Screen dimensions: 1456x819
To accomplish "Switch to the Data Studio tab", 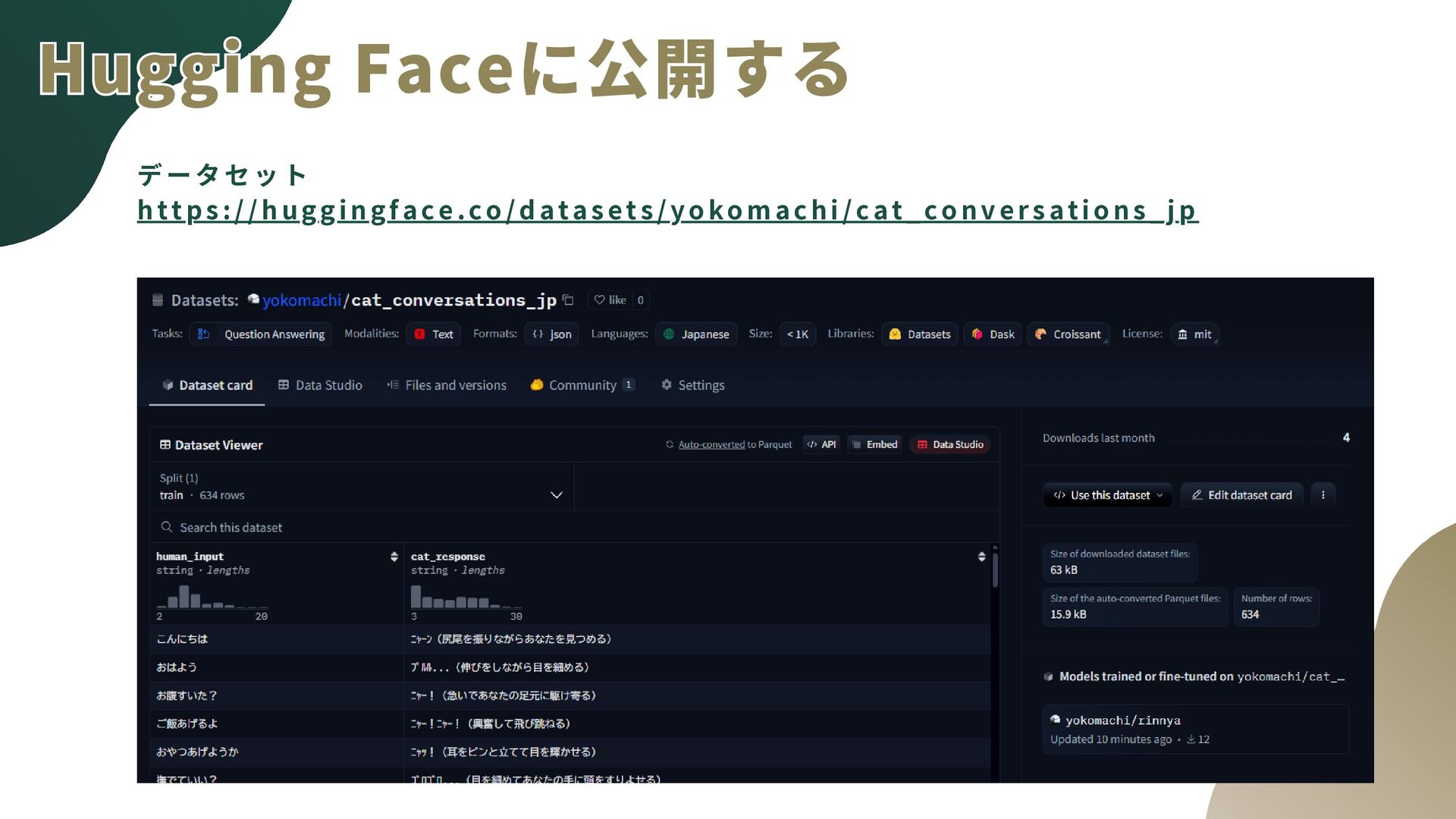I will click(320, 385).
